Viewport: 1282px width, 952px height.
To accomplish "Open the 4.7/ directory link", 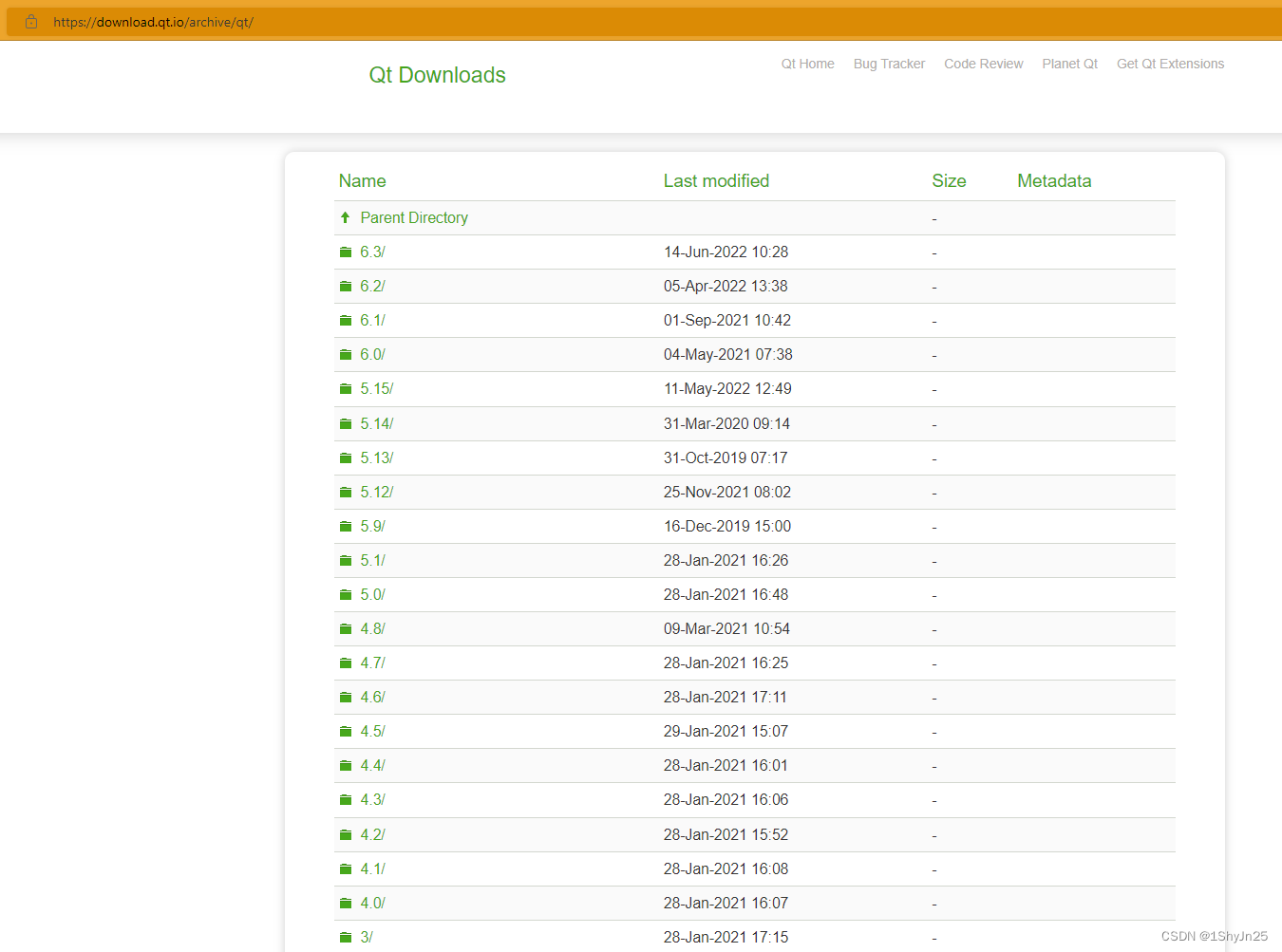I will 372,663.
